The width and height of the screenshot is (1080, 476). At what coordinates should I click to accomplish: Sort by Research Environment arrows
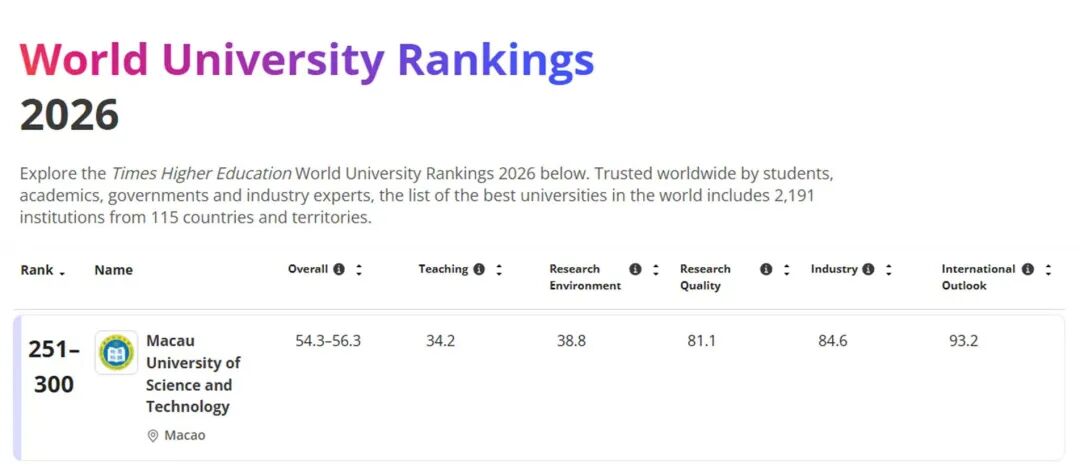click(656, 270)
